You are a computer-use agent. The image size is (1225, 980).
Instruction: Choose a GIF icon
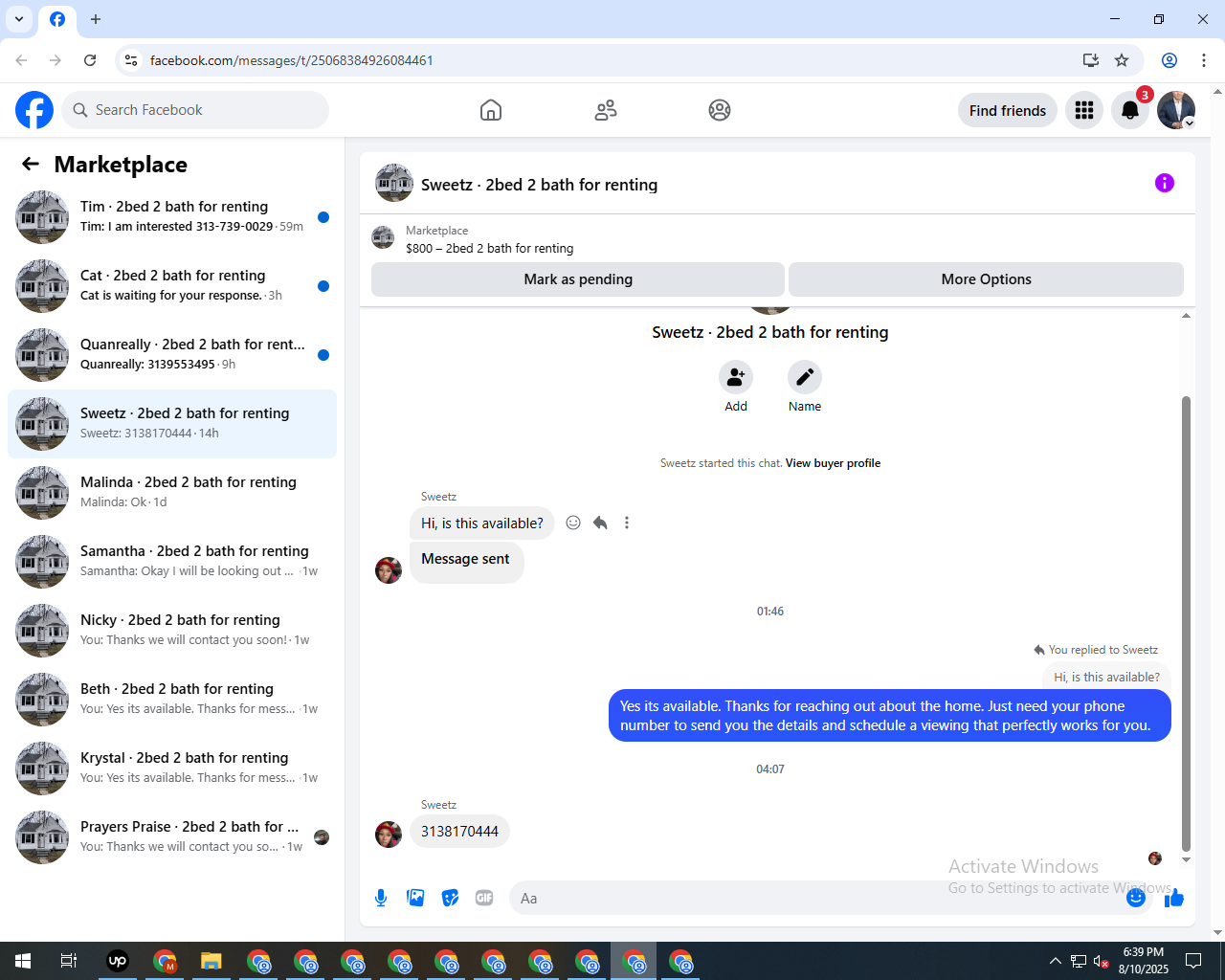(x=484, y=898)
